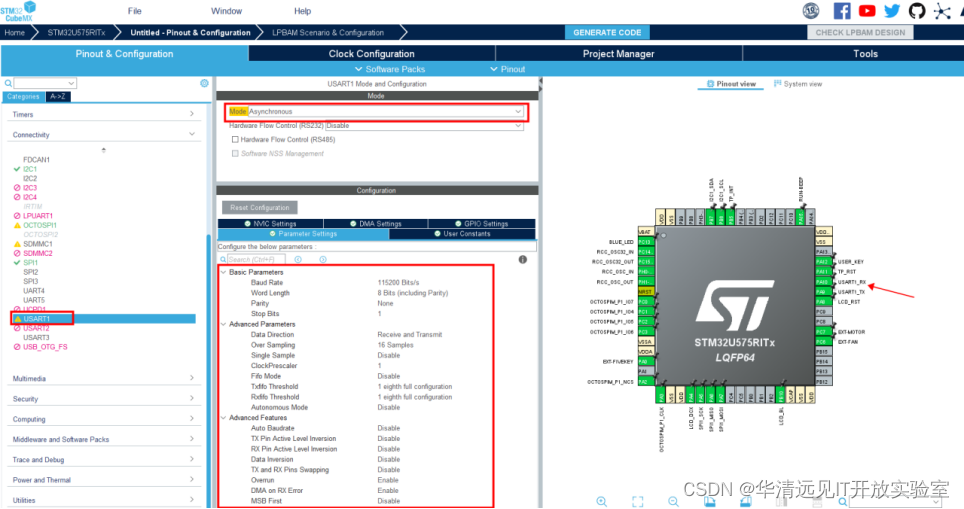Open the DMA Settings tab
The image size is (964, 509).
click(376, 224)
